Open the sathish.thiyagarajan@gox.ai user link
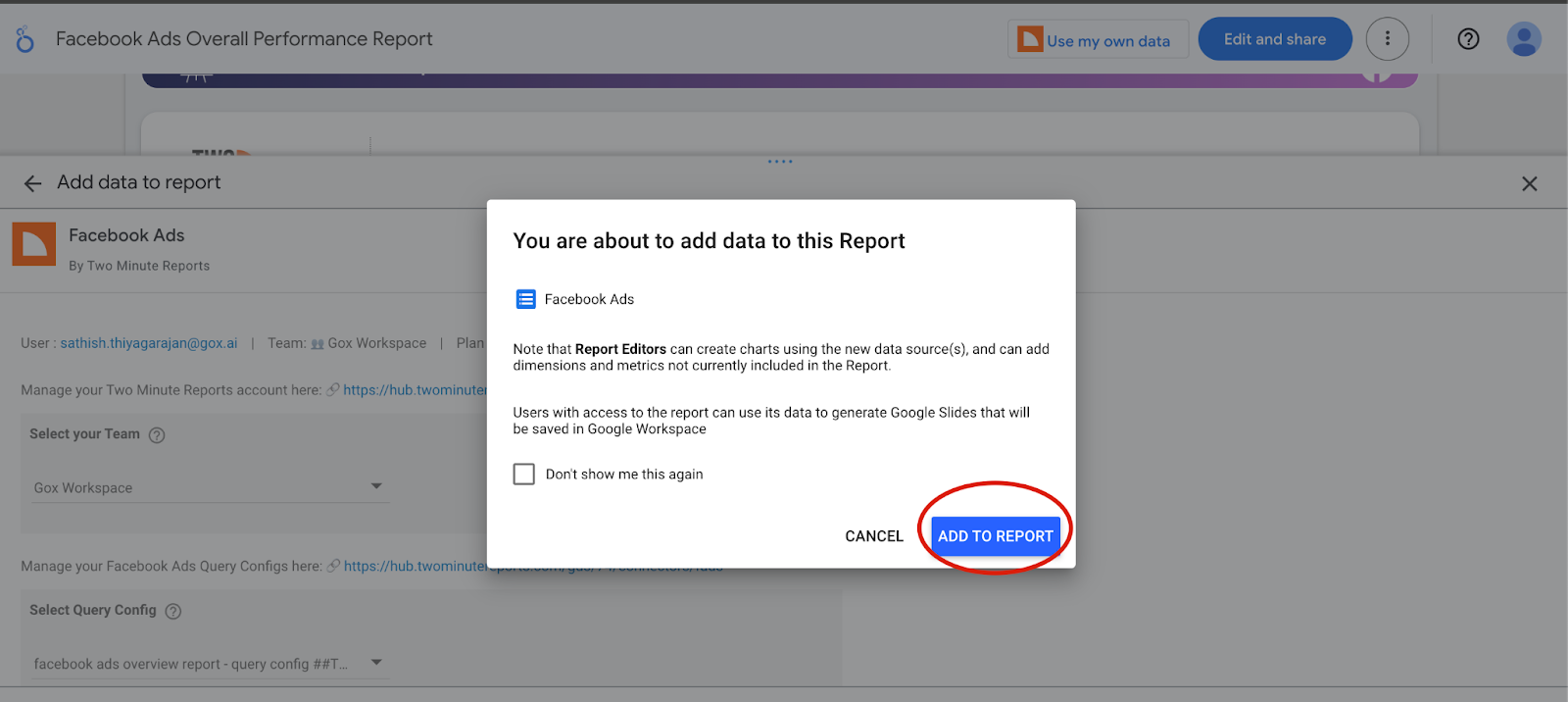Screen dimensions: 1568x702 (149, 343)
